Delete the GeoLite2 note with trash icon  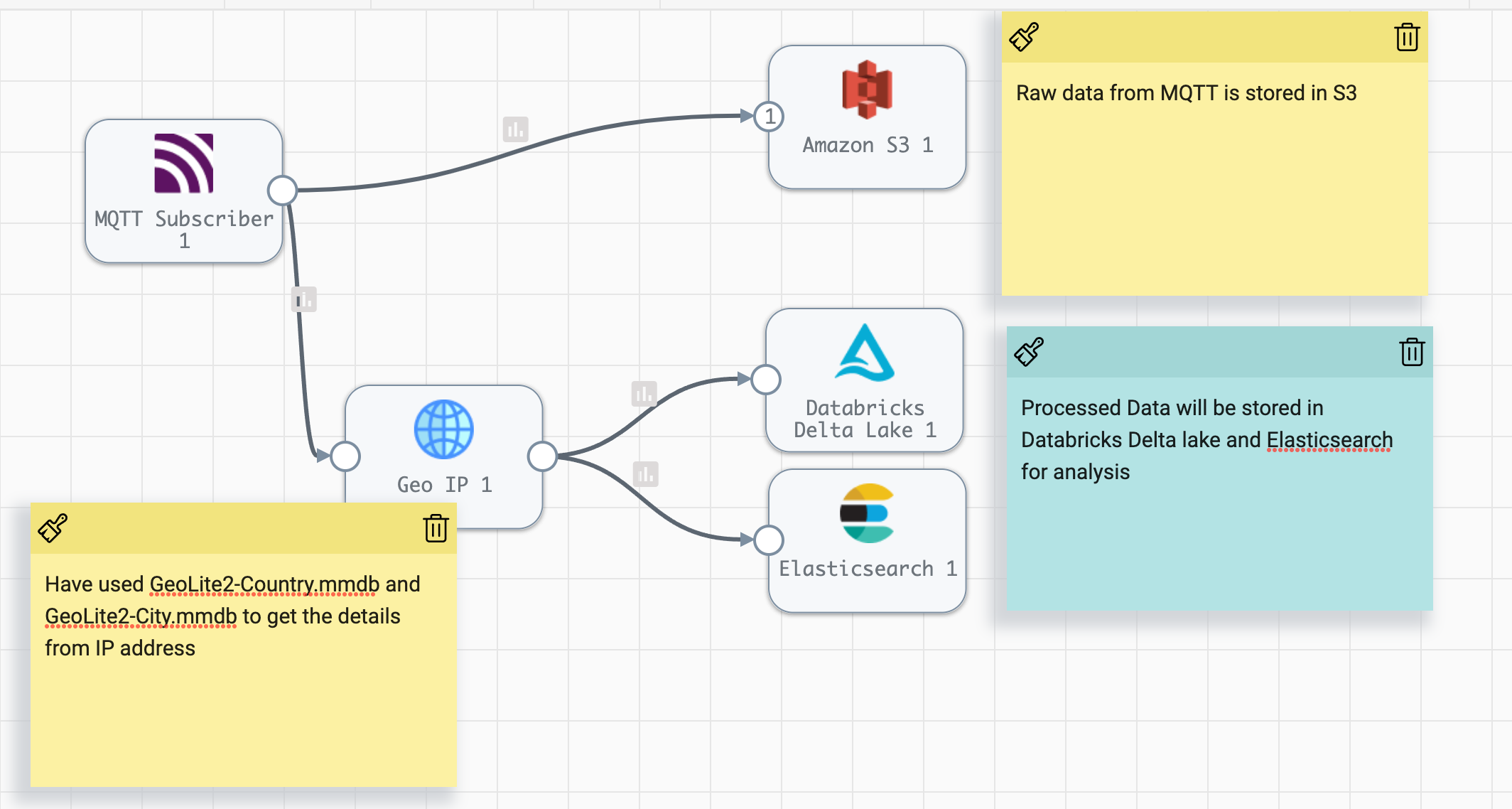click(x=436, y=528)
